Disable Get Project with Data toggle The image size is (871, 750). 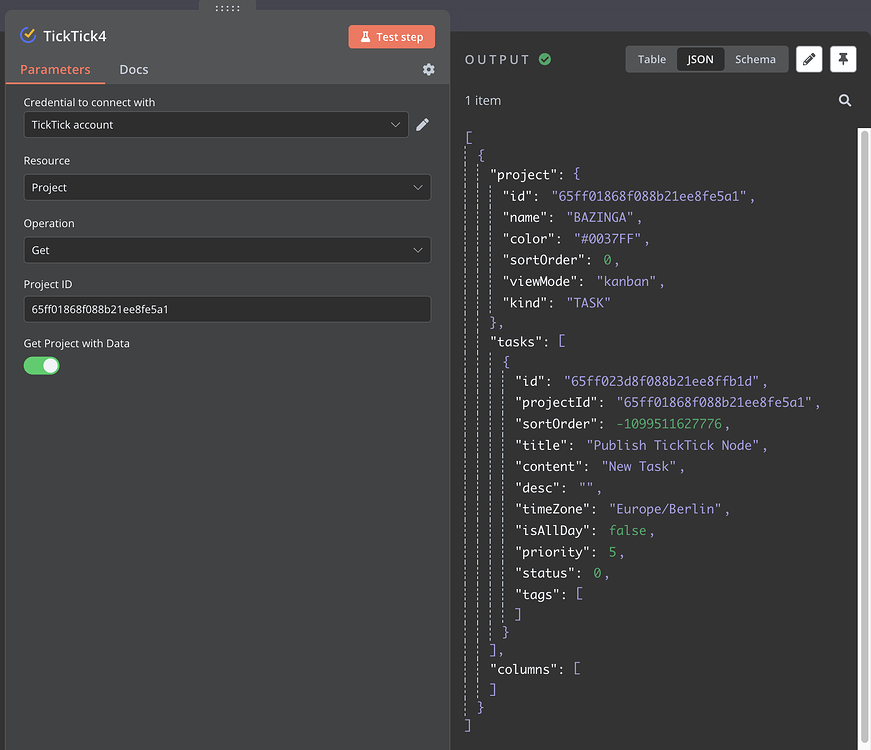(42, 365)
